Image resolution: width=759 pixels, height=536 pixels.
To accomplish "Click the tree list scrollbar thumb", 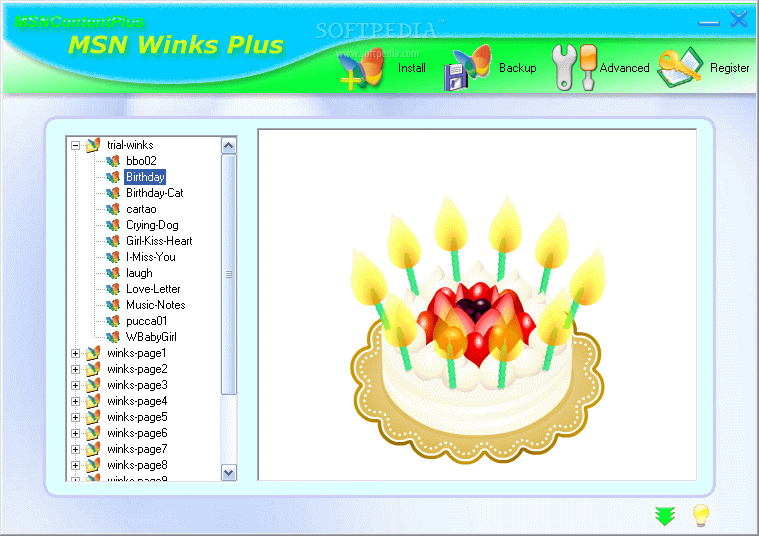I will (x=228, y=275).
